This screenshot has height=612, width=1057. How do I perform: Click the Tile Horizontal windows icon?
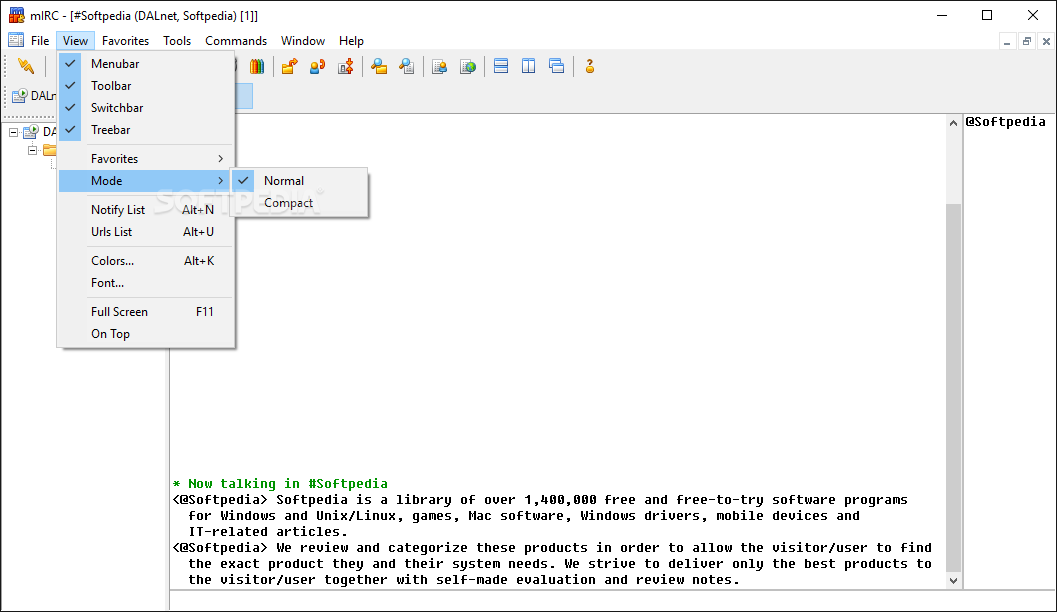501,66
